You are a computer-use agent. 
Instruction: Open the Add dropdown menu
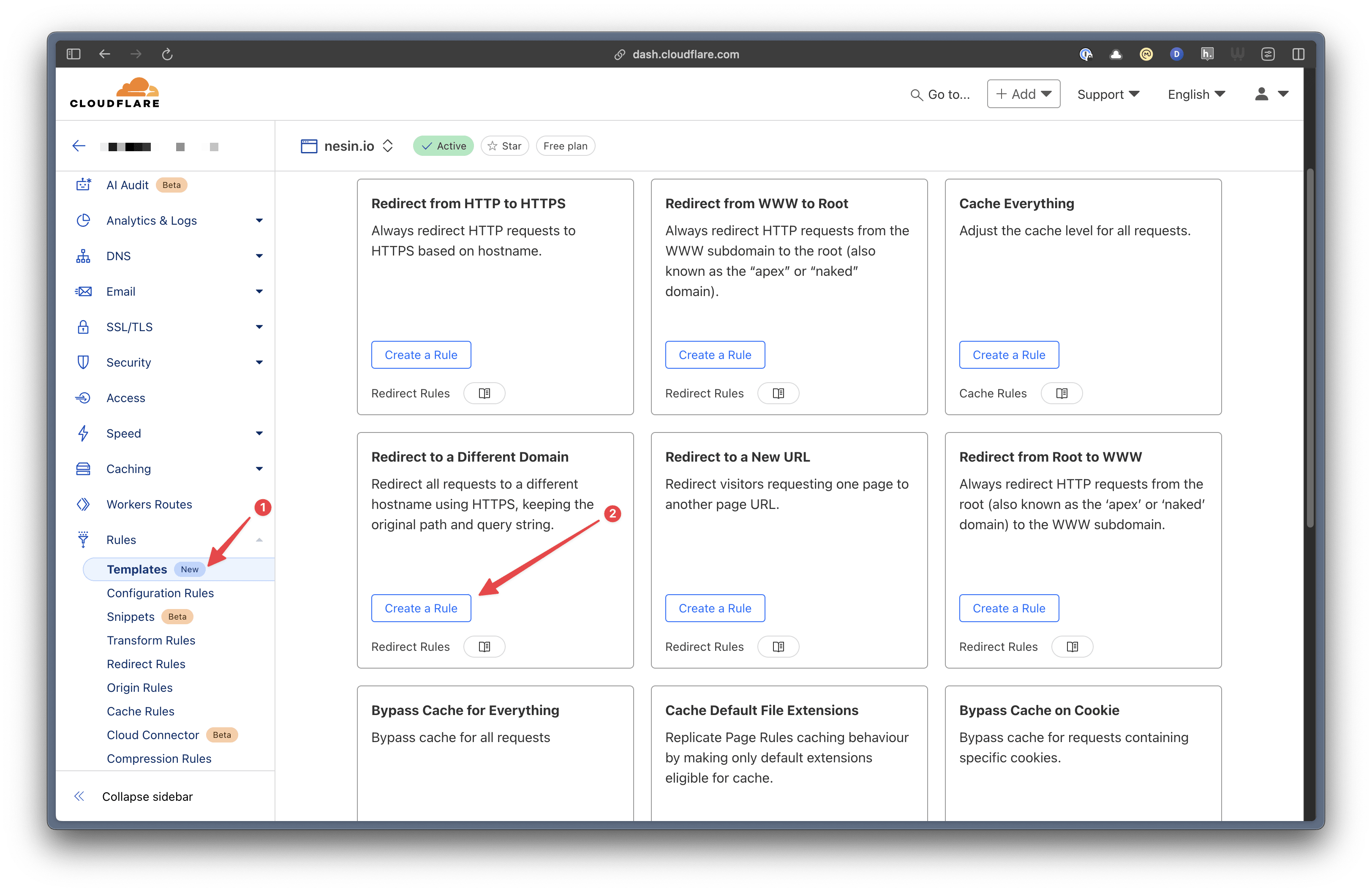point(1023,94)
